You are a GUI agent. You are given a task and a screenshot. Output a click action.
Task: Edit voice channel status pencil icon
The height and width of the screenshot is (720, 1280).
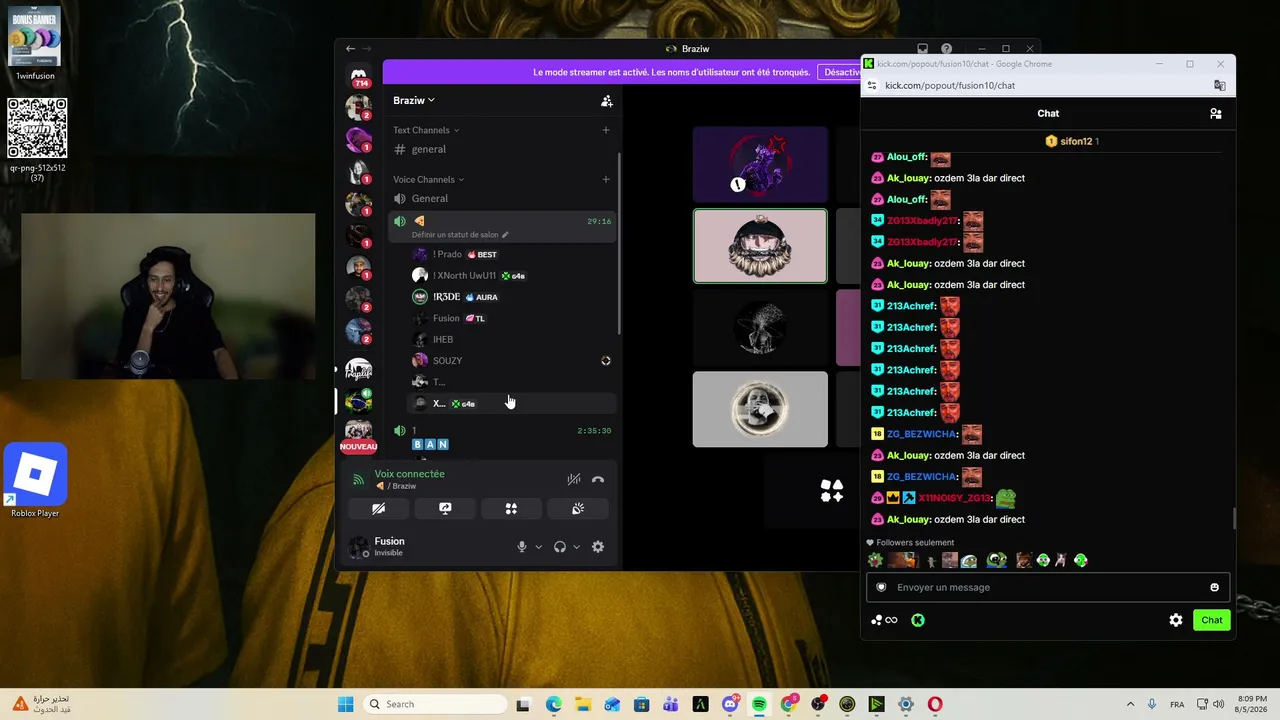[505, 235]
